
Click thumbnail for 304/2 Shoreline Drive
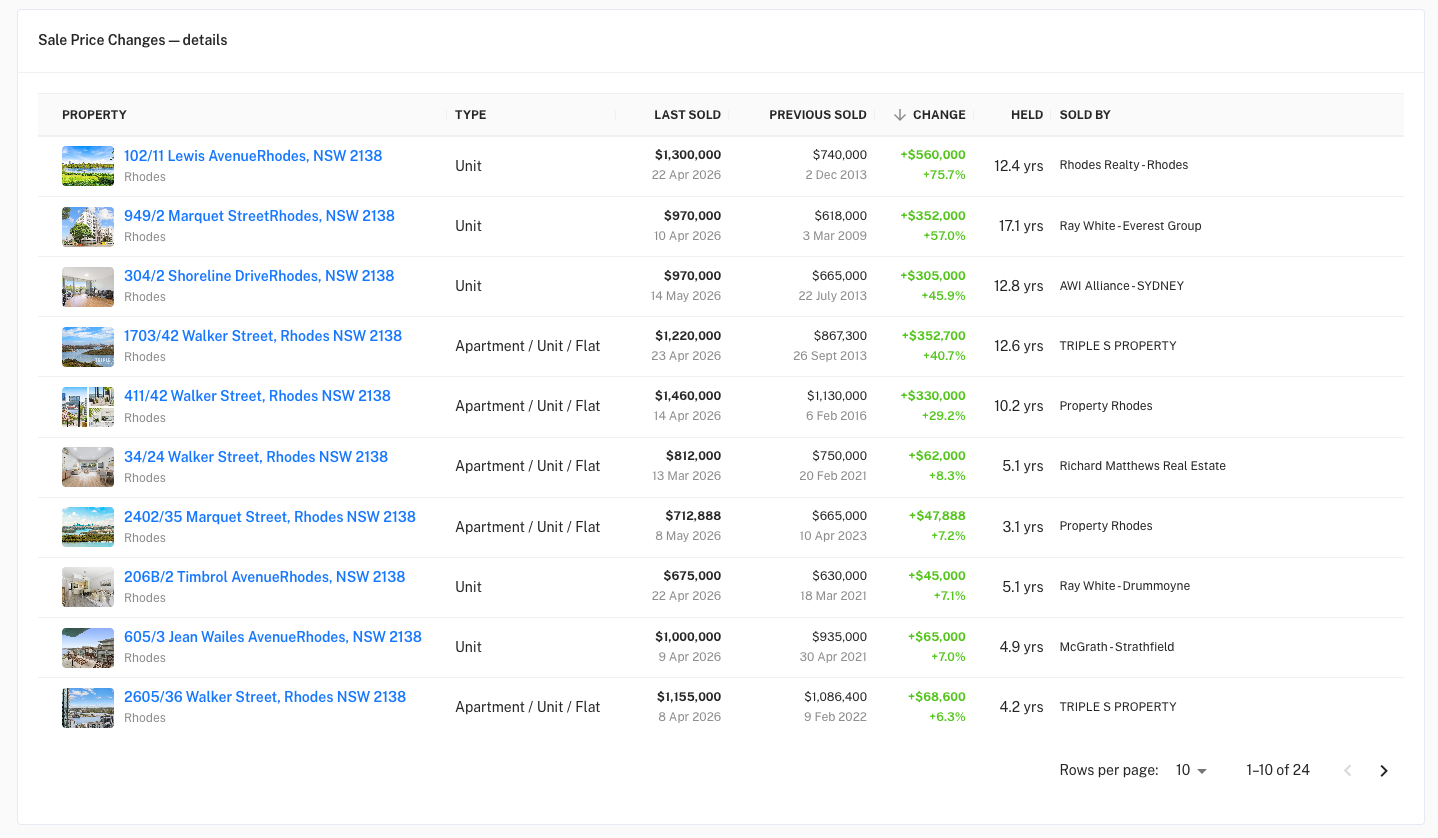click(88, 286)
